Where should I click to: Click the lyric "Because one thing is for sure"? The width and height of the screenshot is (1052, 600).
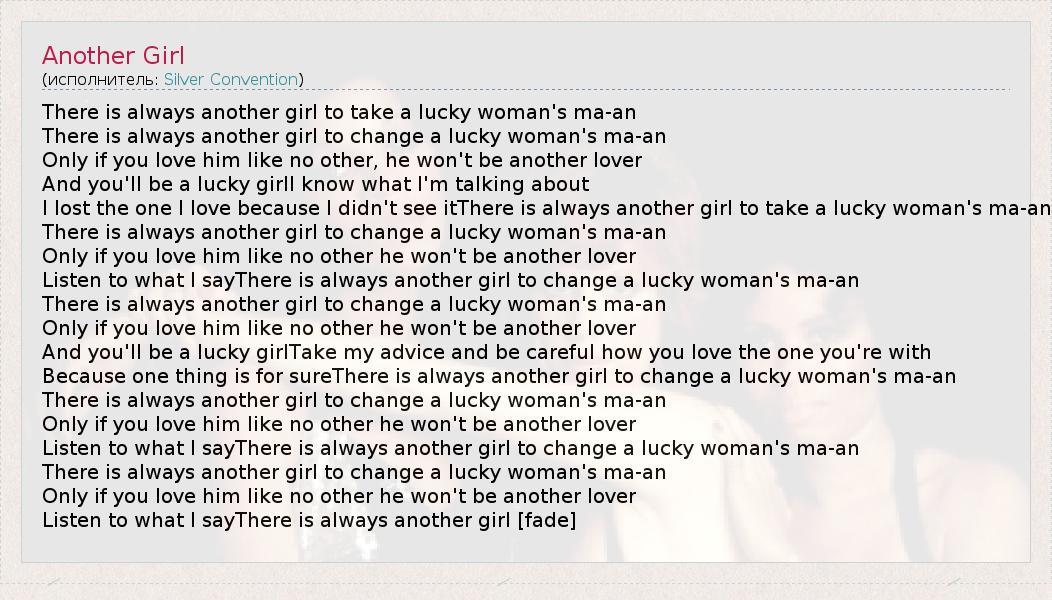(186, 376)
